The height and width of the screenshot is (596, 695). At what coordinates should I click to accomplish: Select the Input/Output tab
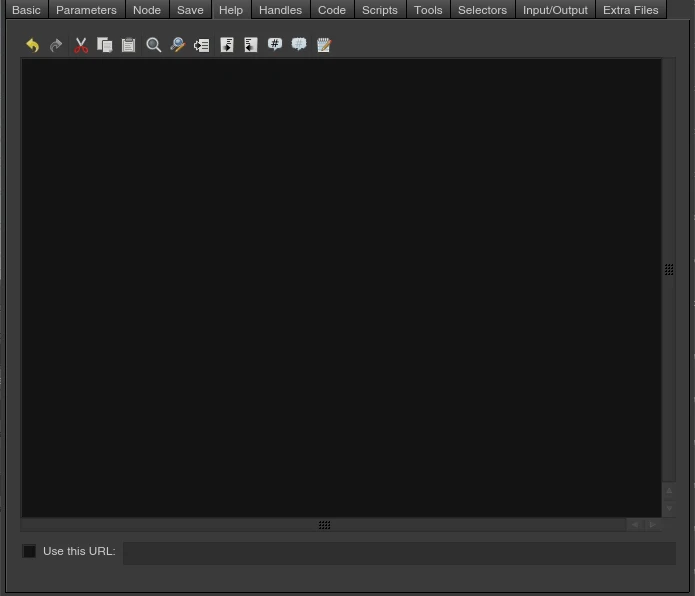[555, 10]
